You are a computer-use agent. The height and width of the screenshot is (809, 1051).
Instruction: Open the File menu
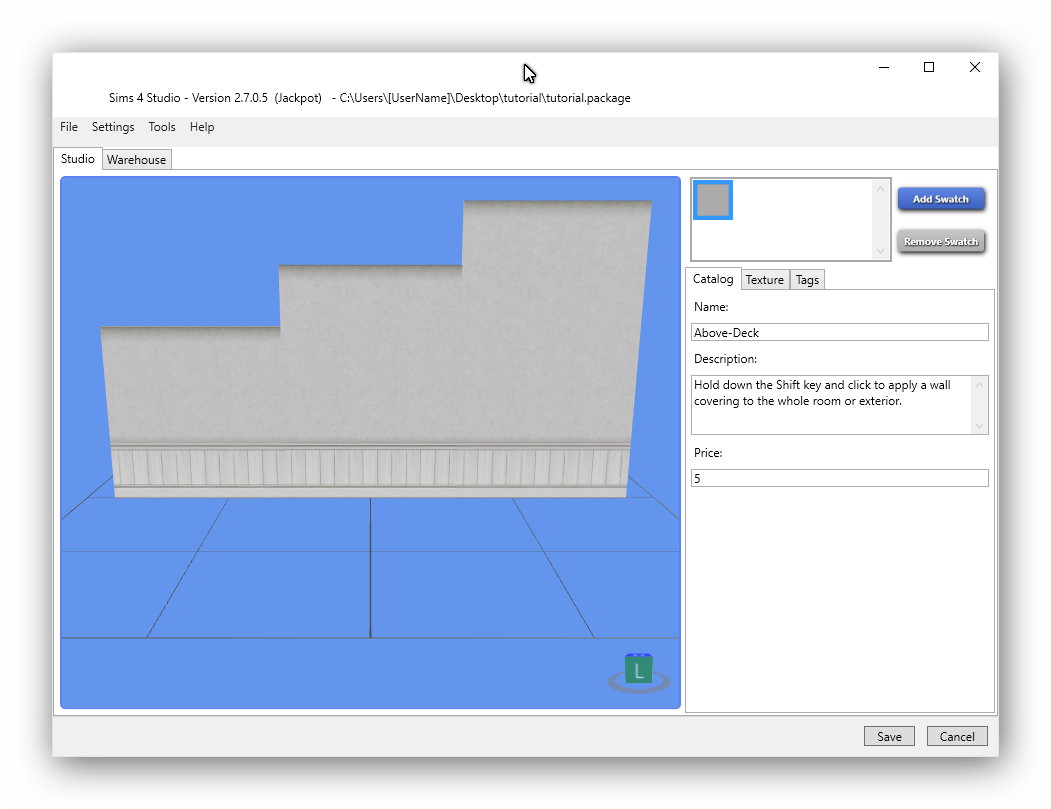pyautogui.click(x=69, y=127)
